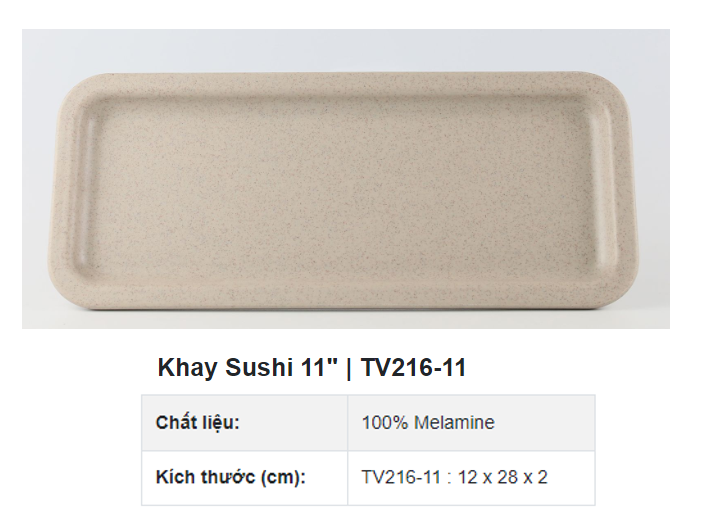This screenshot has height=531, width=711.
Task: Click the center of the tray's flat surface
Action: (x=345, y=190)
